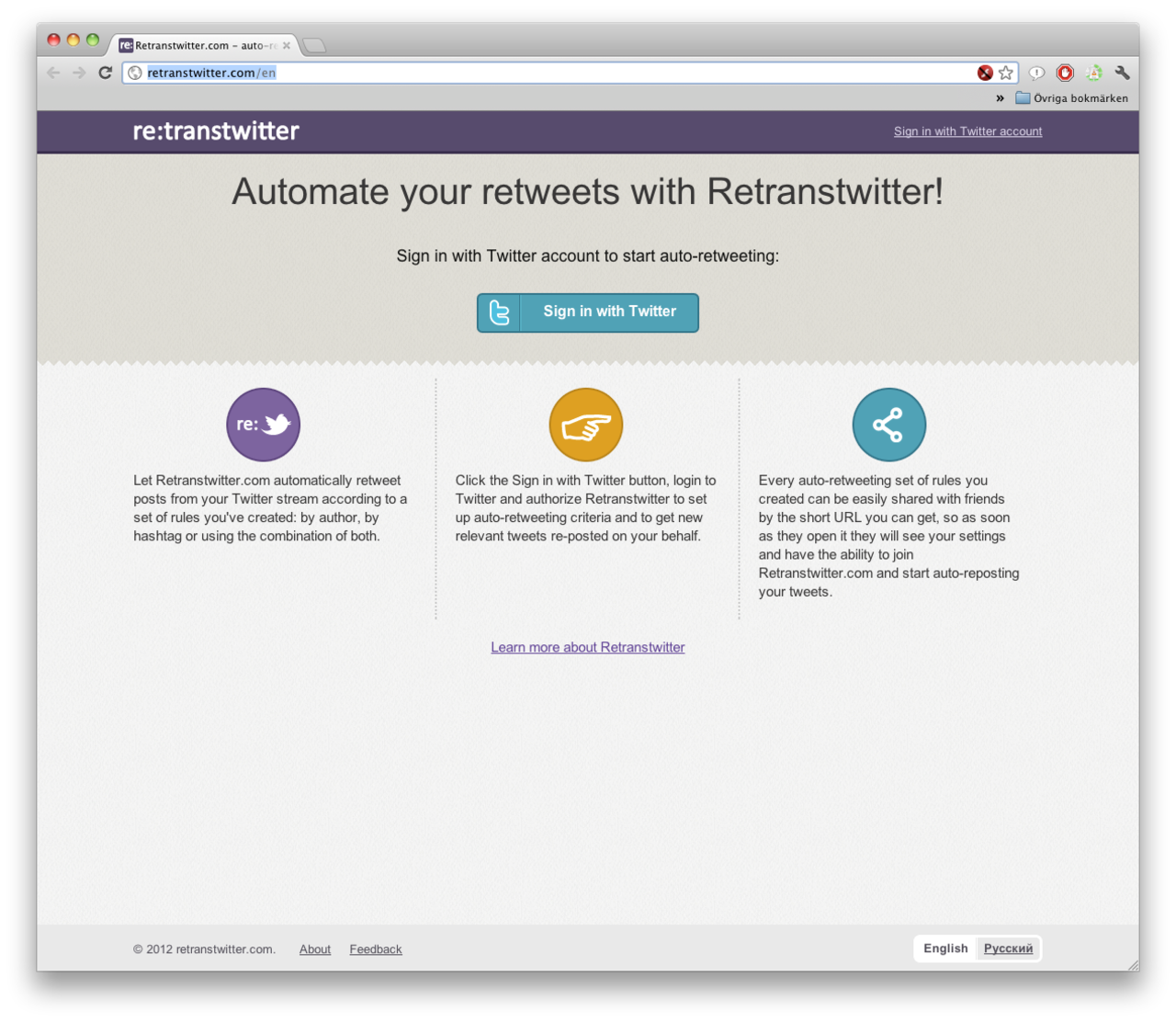This screenshot has width=1176, height=1022.
Task: Click the Automate your retweets heading
Action: [588, 192]
